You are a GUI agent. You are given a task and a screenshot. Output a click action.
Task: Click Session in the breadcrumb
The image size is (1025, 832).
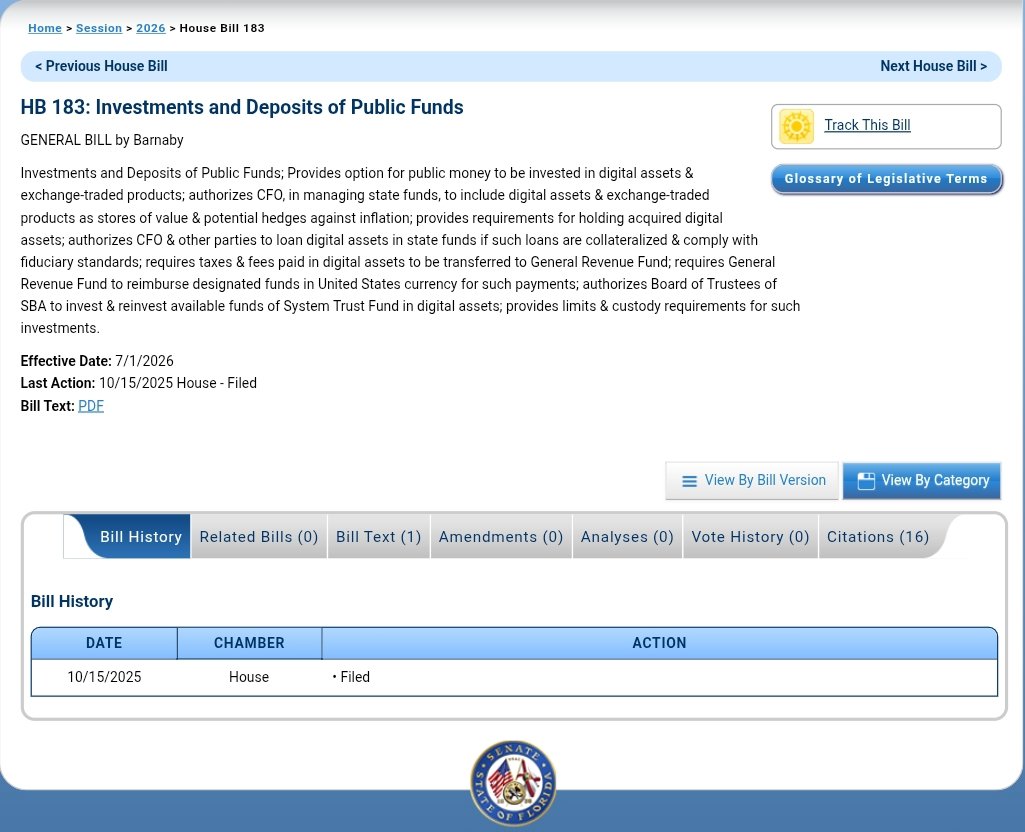click(99, 28)
